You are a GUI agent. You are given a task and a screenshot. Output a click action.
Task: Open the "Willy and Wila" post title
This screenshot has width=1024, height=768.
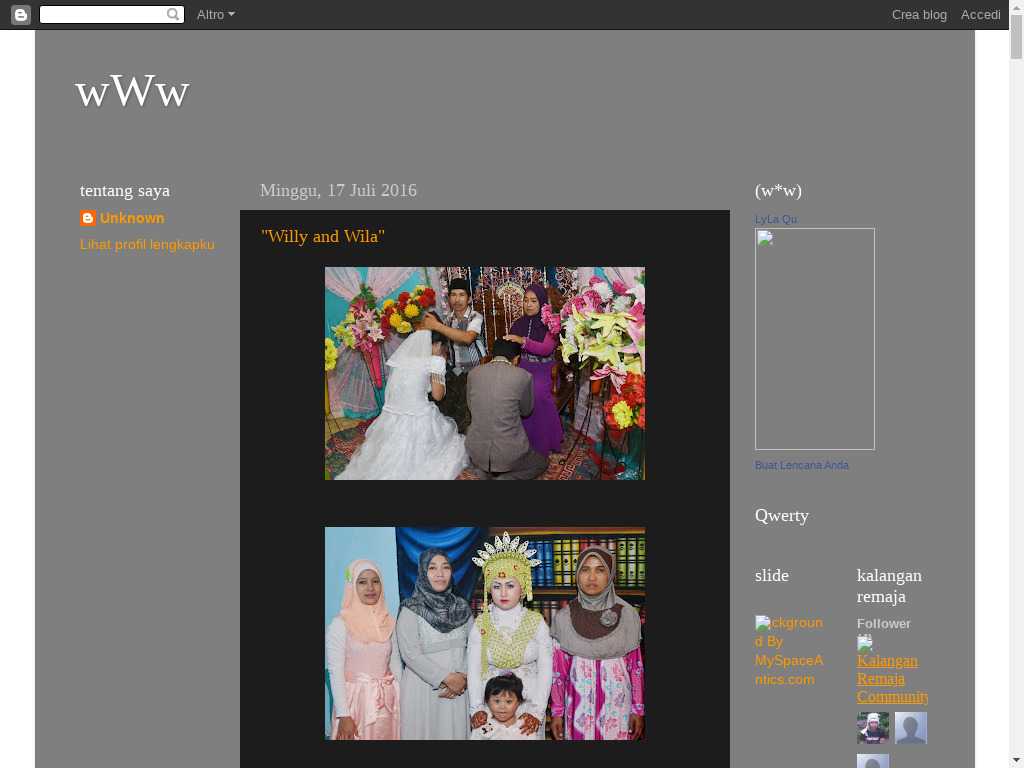tap(323, 237)
